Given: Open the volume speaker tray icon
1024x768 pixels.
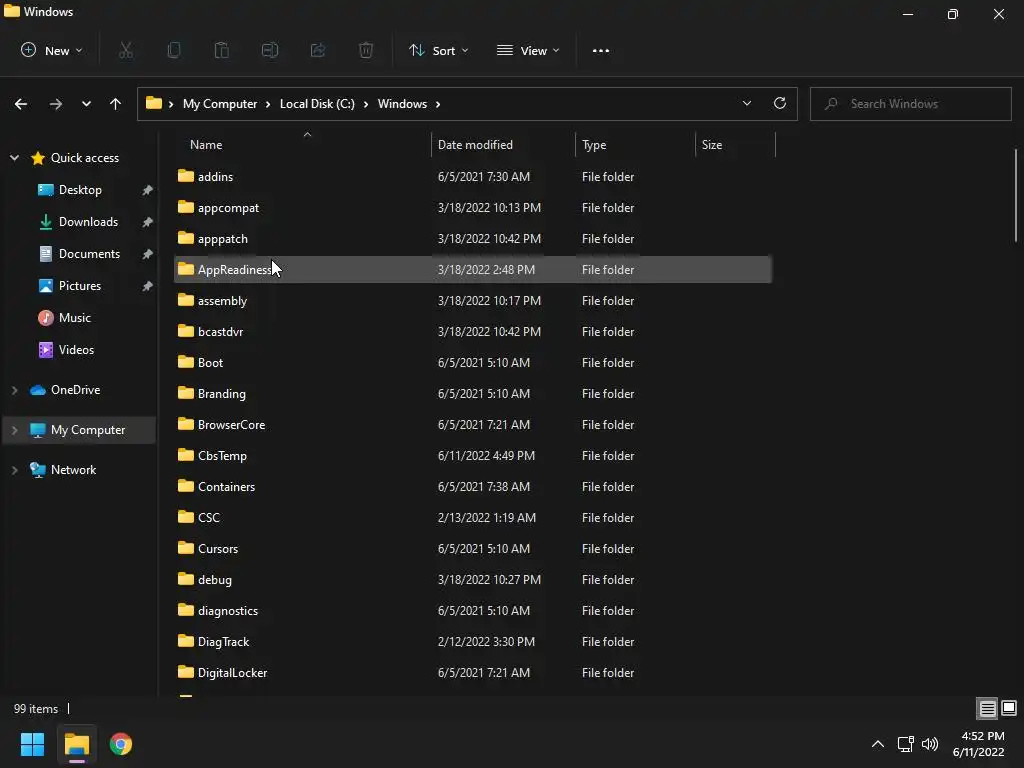Looking at the screenshot, I should [x=930, y=744].
